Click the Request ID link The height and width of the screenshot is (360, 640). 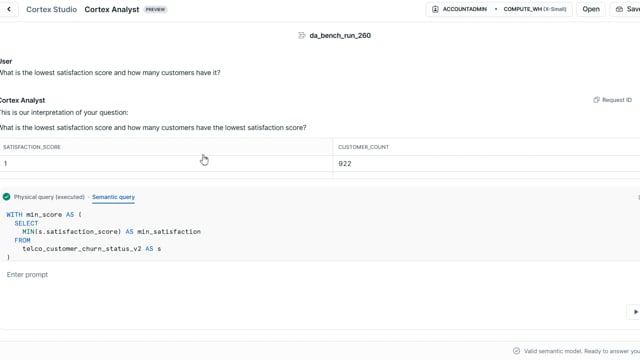(617, 100)
